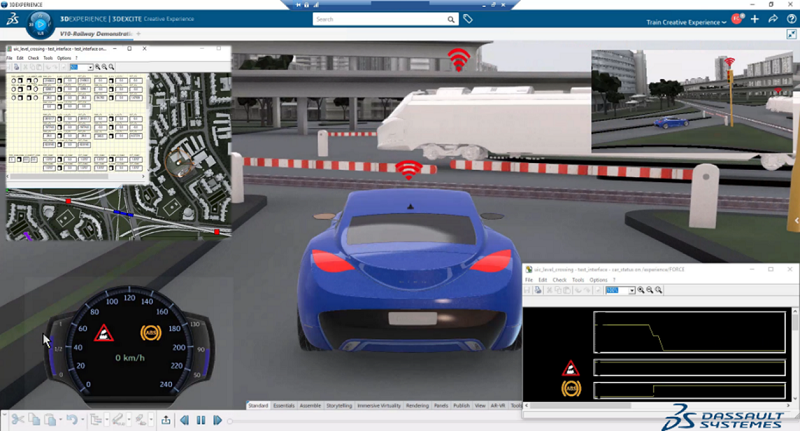Image resolution: width=800 pixels, height=431 pixels.
Task: Click horizontal scrollbar in test_interface window
Action: click(59, 176)
